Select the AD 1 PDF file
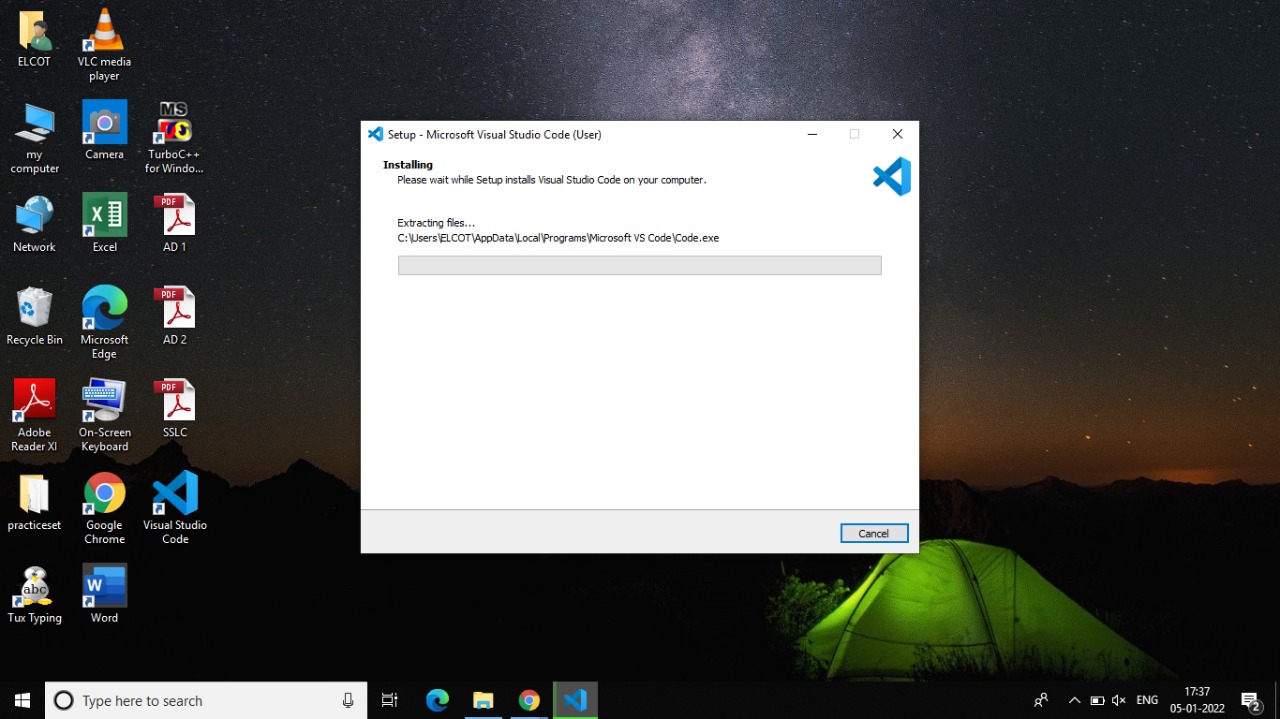 click(x=174, y=224)
